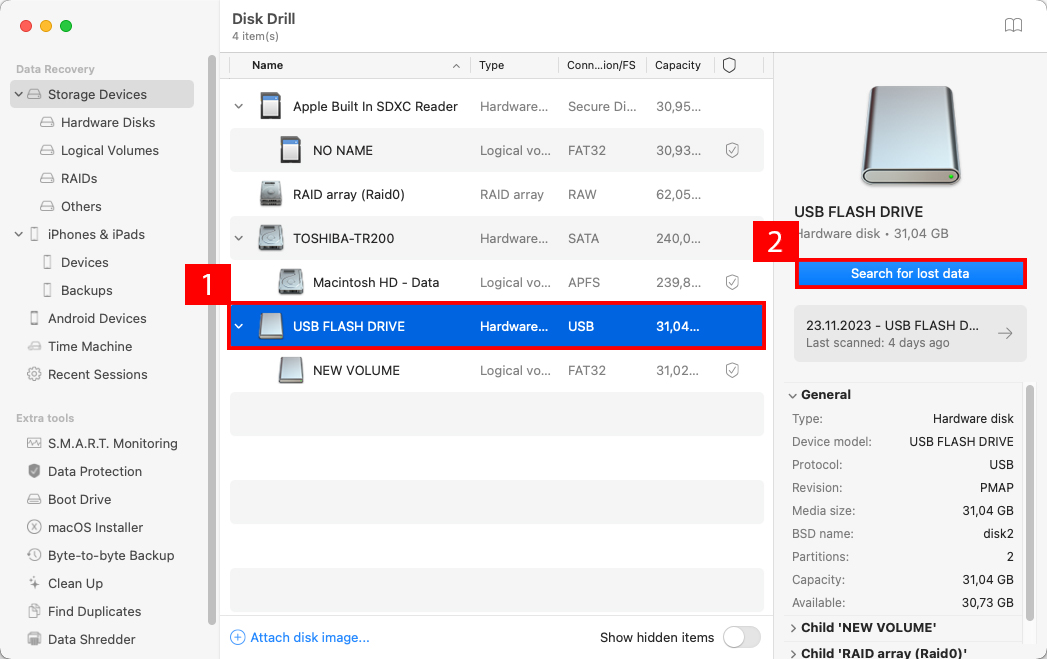
Task: Open the Data Shredder tool
Action: click(91, 639)
